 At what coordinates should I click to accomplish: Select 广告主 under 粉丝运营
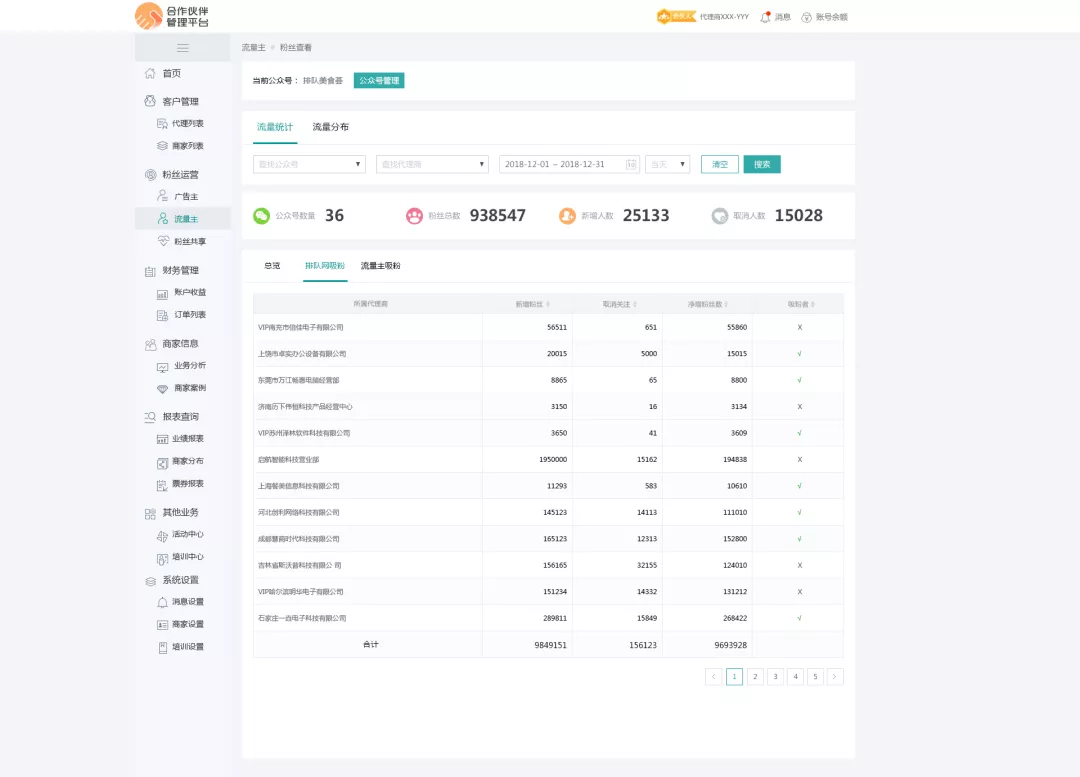(x=185, y=197)
